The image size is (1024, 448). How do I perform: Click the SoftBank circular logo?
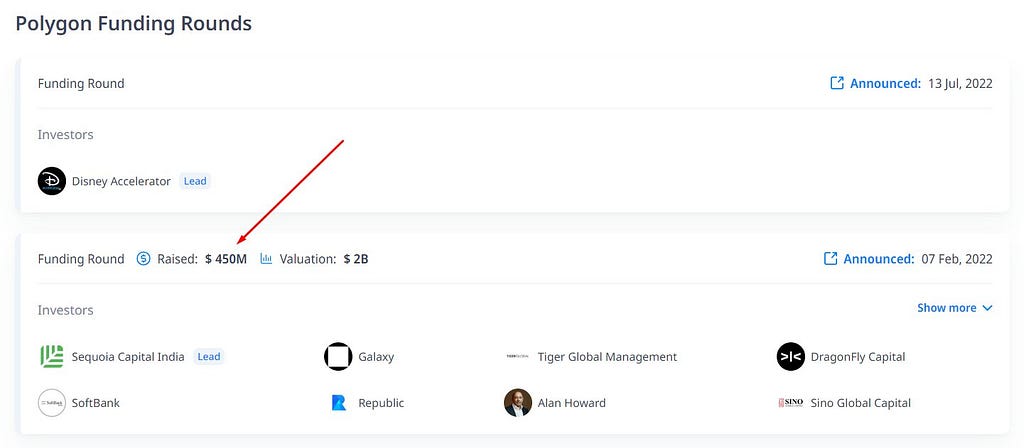(52, 403)
